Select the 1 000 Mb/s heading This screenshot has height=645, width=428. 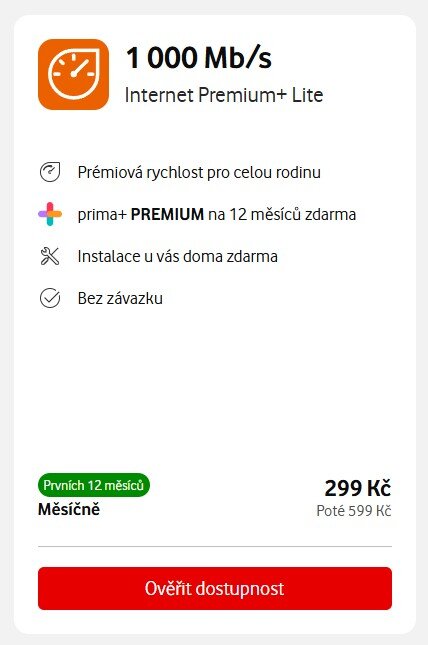(x=199, y=57)
